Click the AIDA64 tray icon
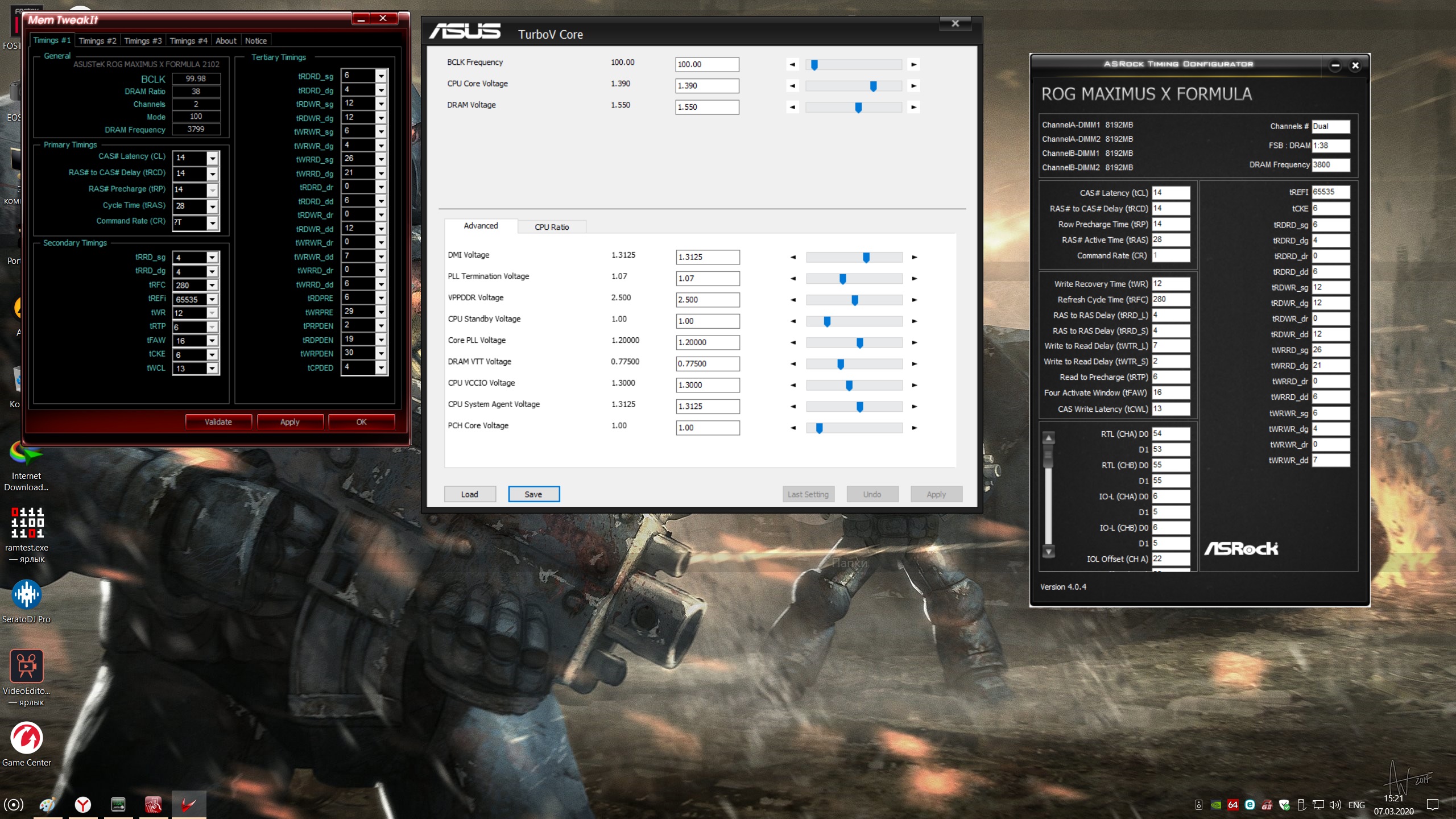This screenshot has height=819, width=1456. tap(1232, 805)
